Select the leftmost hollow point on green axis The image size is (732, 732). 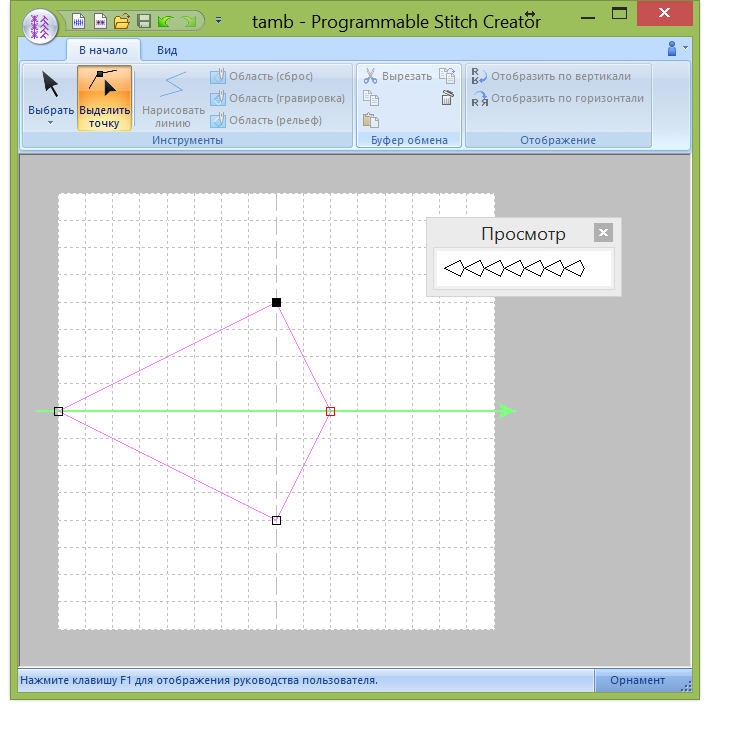[x=58, y=411]
